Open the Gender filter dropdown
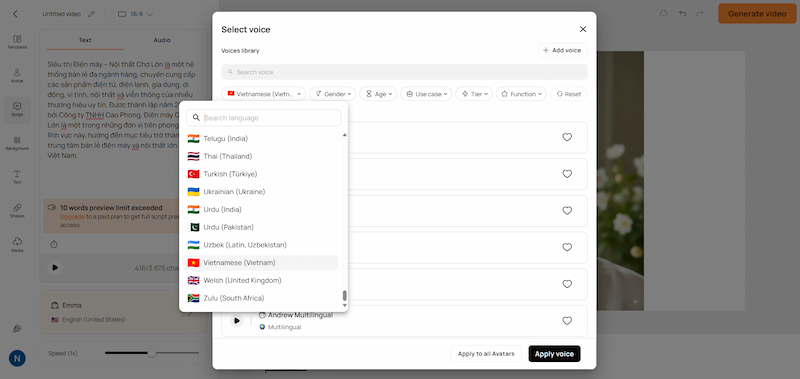 tap(333, 94)
